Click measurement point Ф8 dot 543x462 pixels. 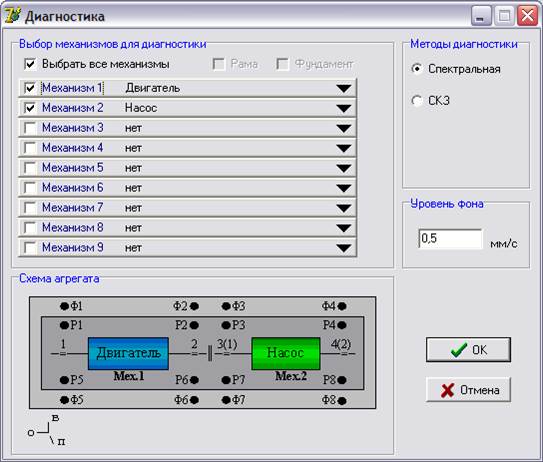[x=342, y=401]
